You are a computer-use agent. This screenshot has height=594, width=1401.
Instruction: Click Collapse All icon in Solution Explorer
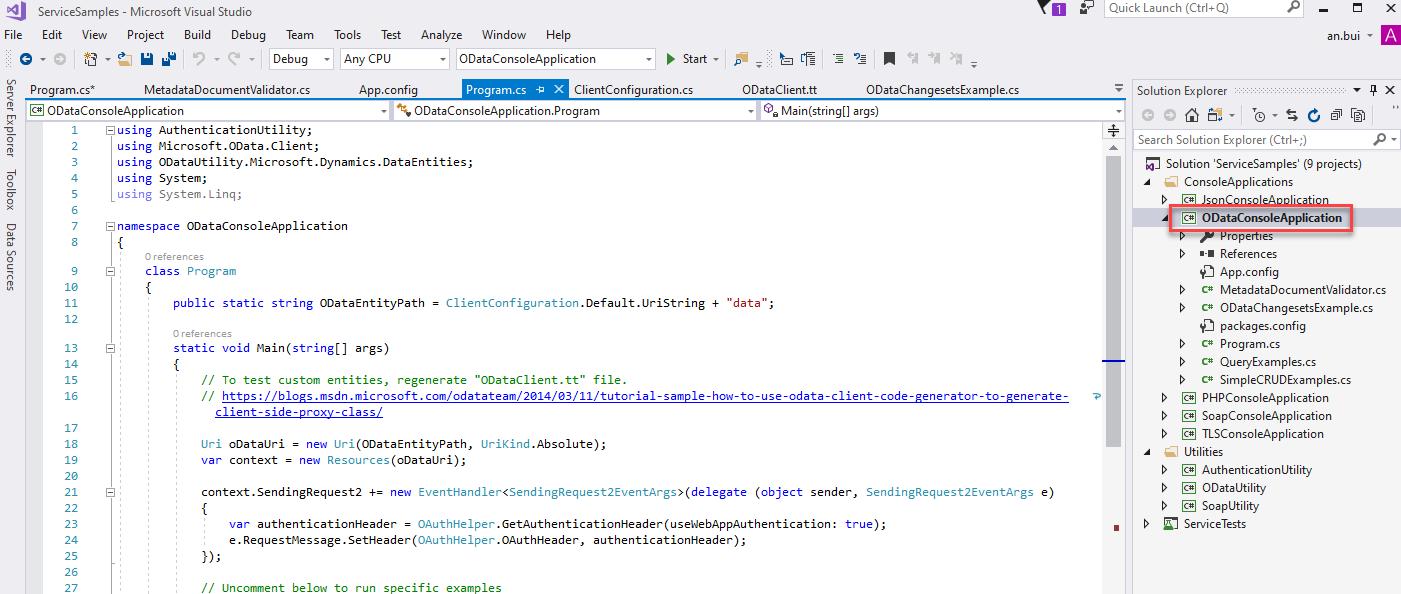[1336, 115]
